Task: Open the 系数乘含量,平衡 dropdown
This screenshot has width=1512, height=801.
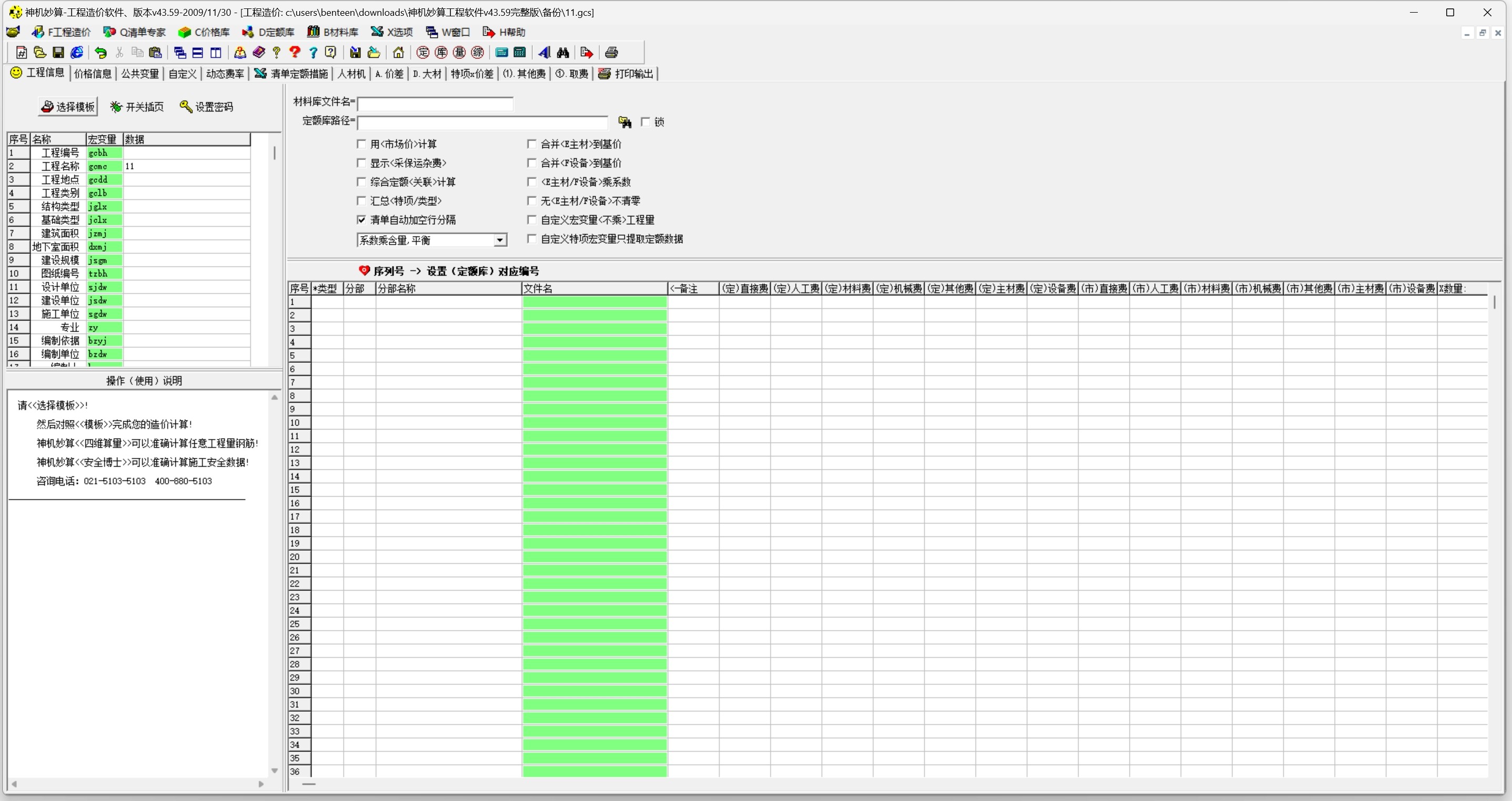Action: click(499, 240)
